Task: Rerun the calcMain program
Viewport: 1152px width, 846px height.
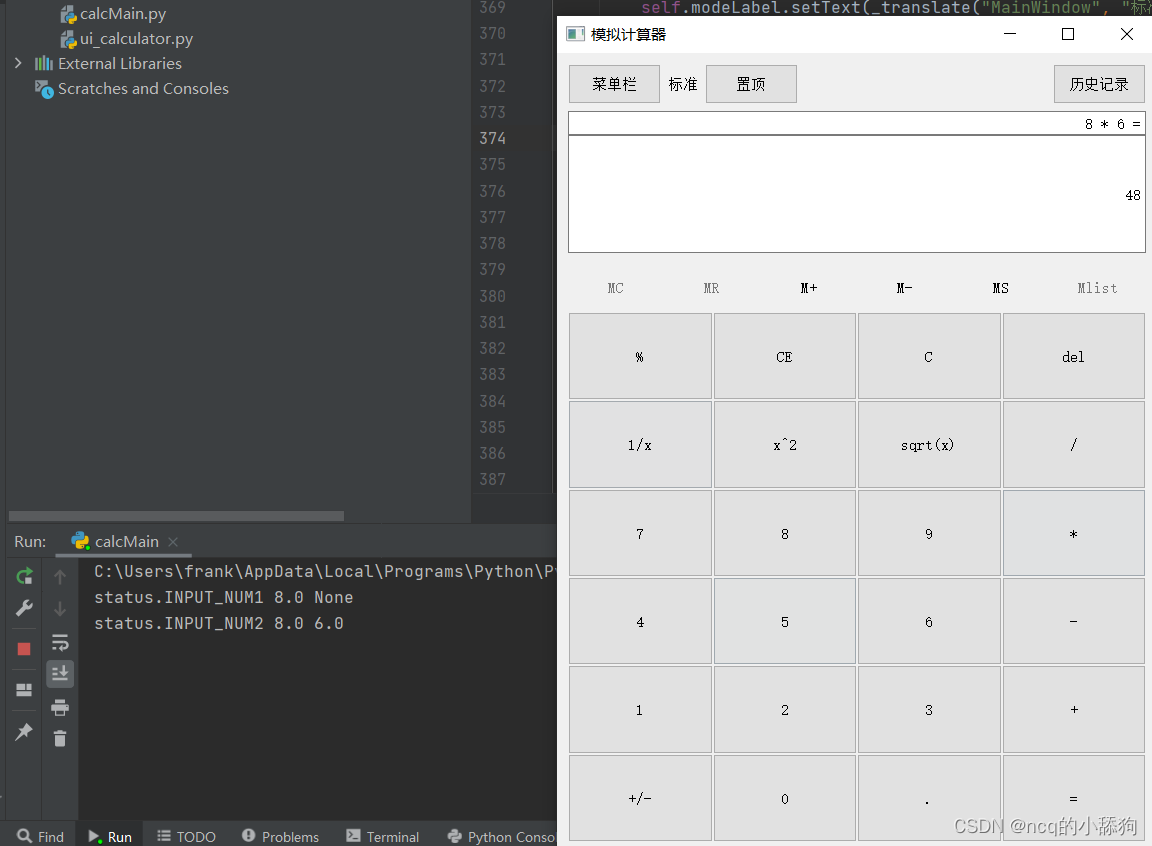Action: coord(24,576)
